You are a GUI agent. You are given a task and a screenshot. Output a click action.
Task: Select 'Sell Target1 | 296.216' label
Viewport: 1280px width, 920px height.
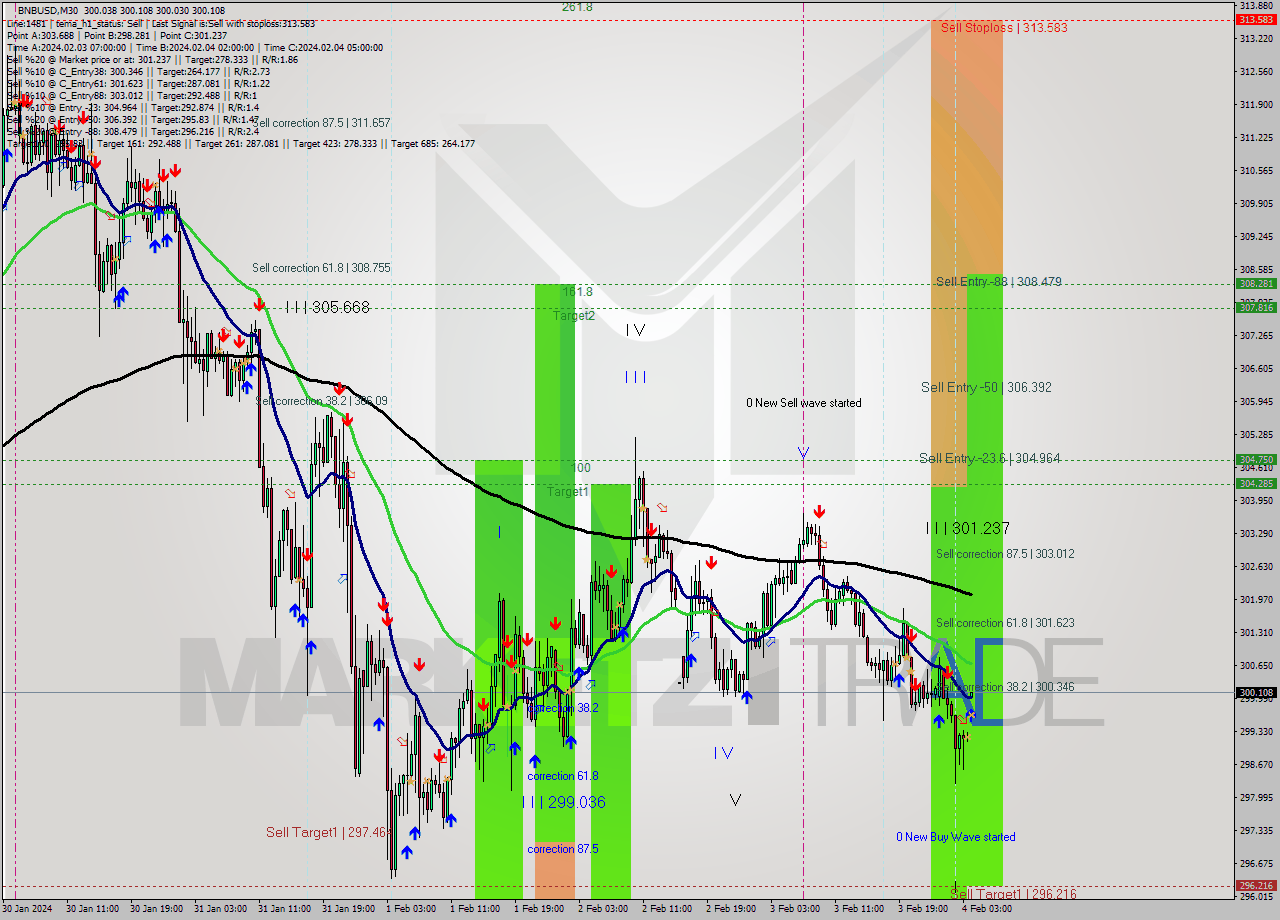click(1013, 894)
